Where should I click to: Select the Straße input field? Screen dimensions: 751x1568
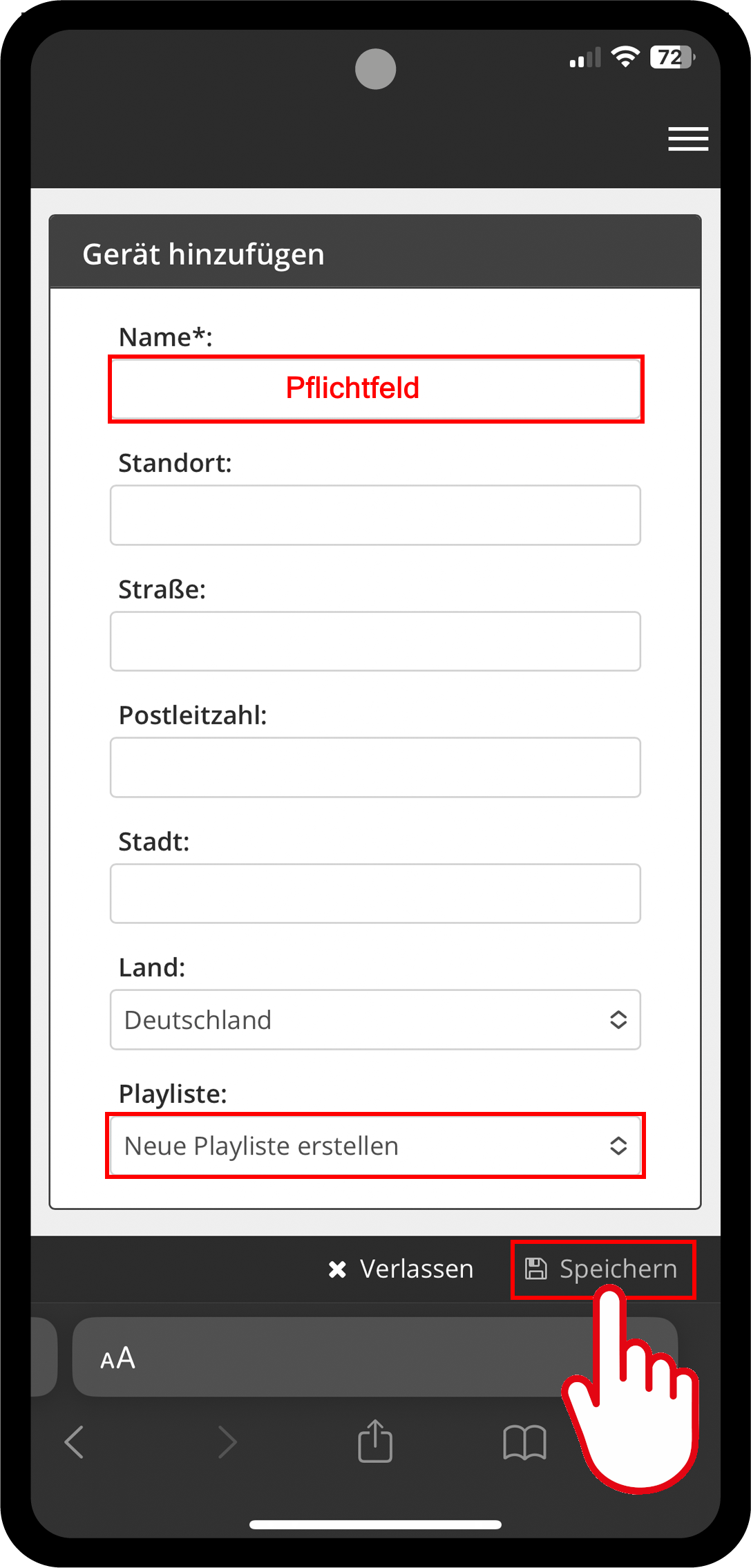375,641
